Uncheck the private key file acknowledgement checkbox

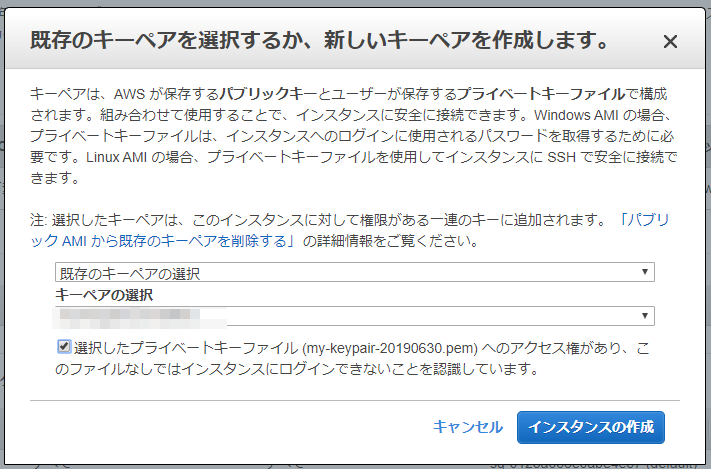point(63,347)
